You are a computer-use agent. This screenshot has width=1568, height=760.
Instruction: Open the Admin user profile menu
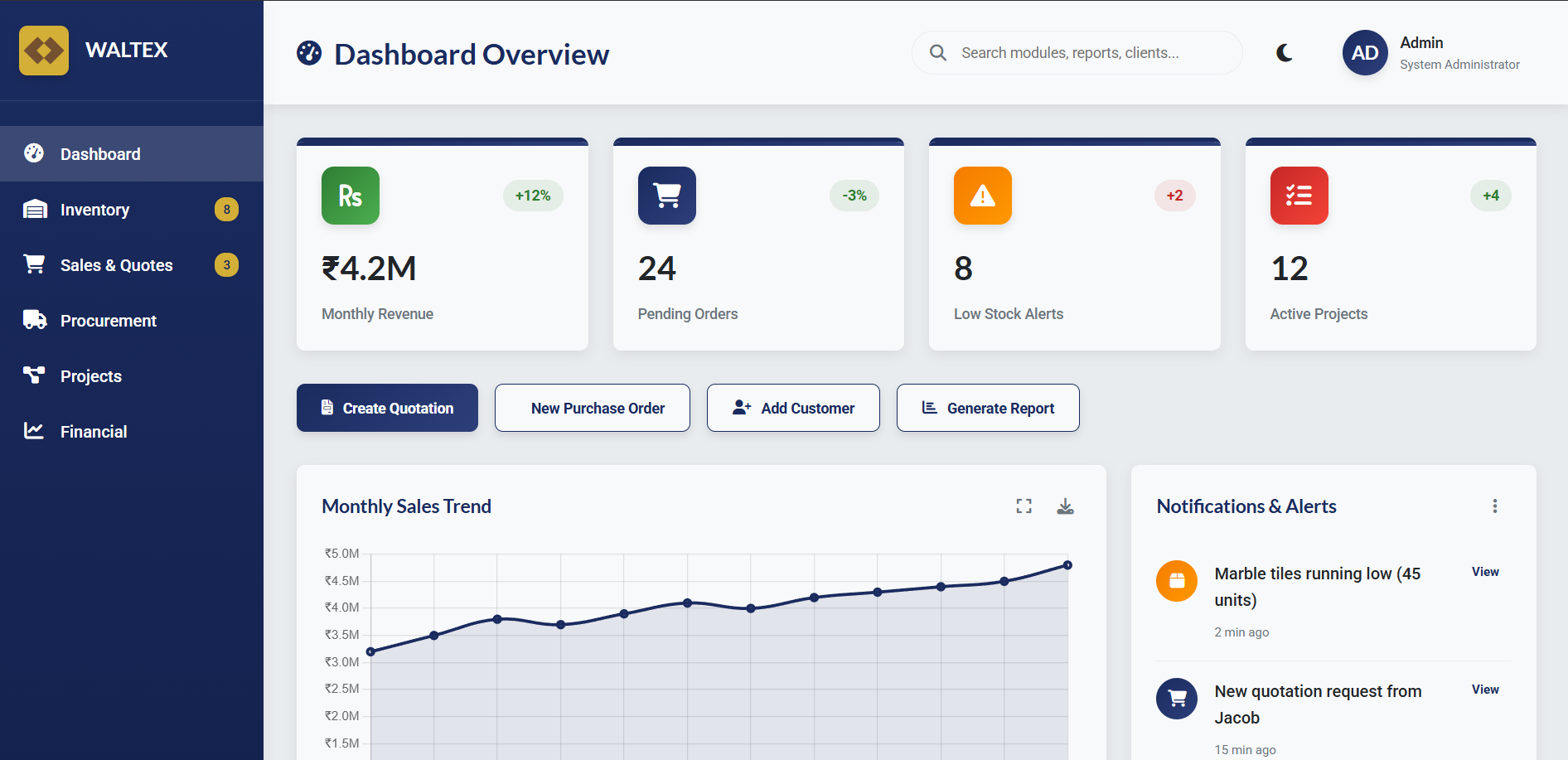[1364, 52]
